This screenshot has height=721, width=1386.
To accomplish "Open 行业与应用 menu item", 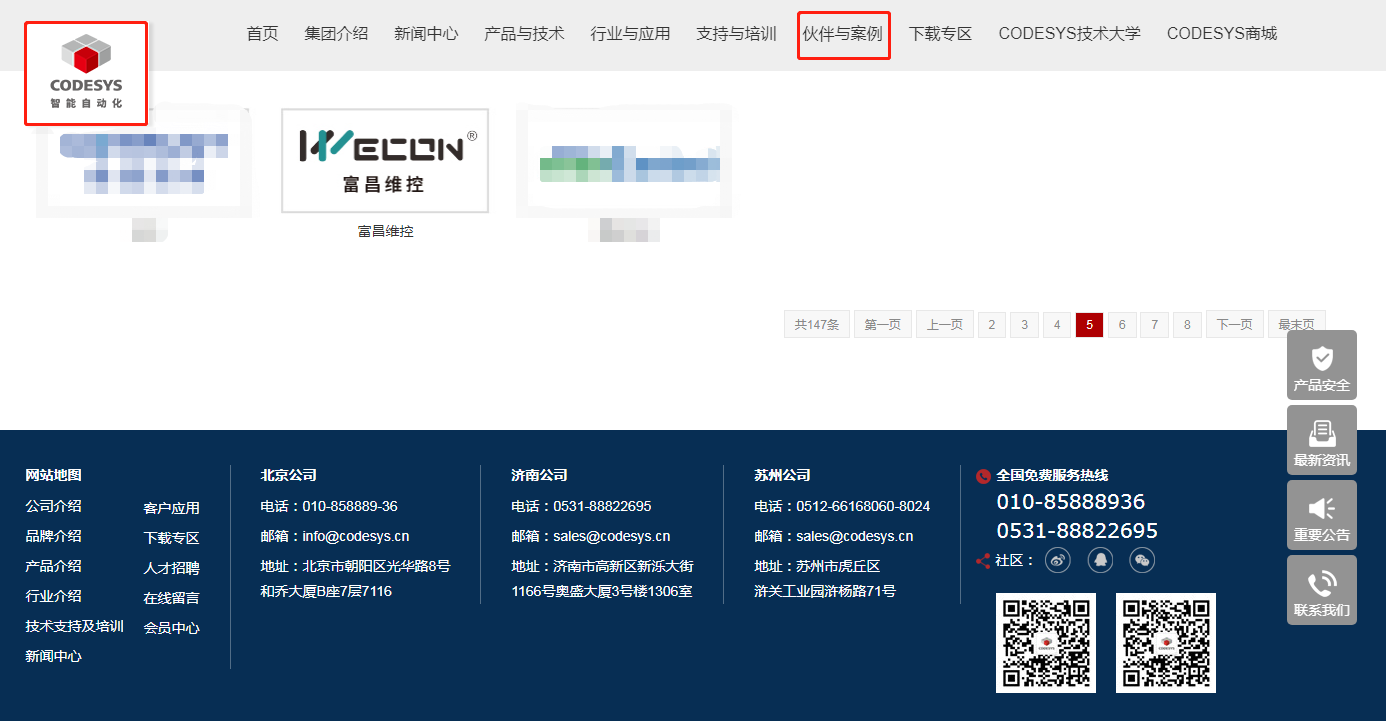I will click(630, 33).
